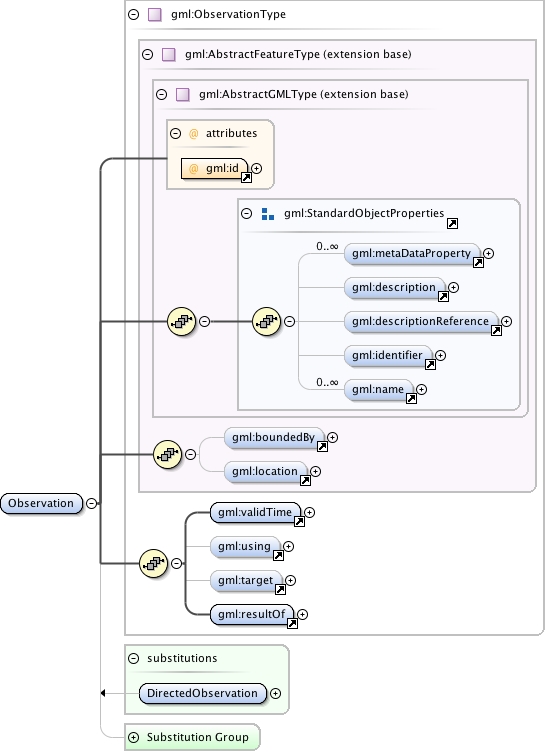Click the gml:ObservationType complex type square icon
Image resolution: width=546 pixels, height=754 pixels.
[154, 14]
